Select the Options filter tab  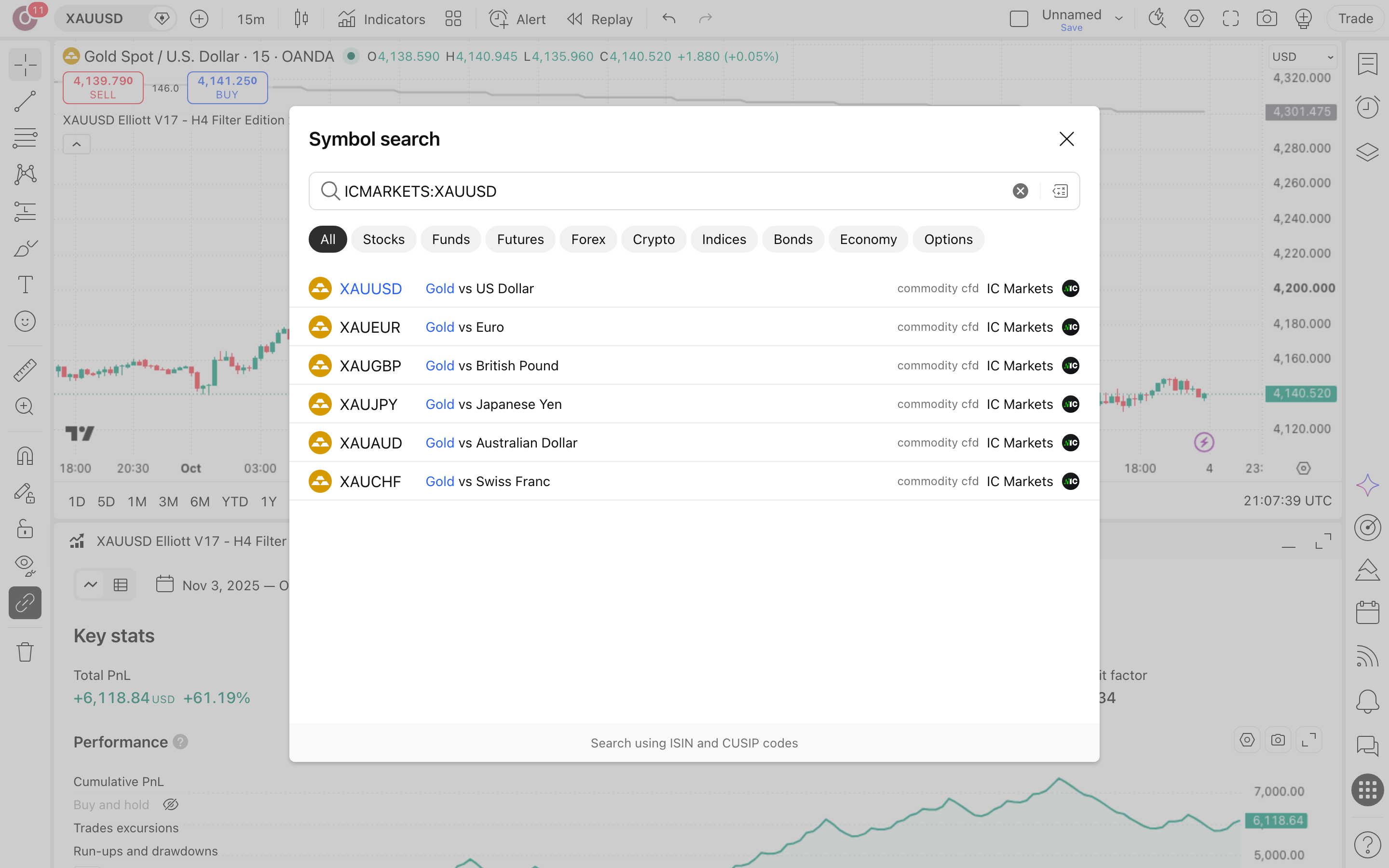coord(948,239)
